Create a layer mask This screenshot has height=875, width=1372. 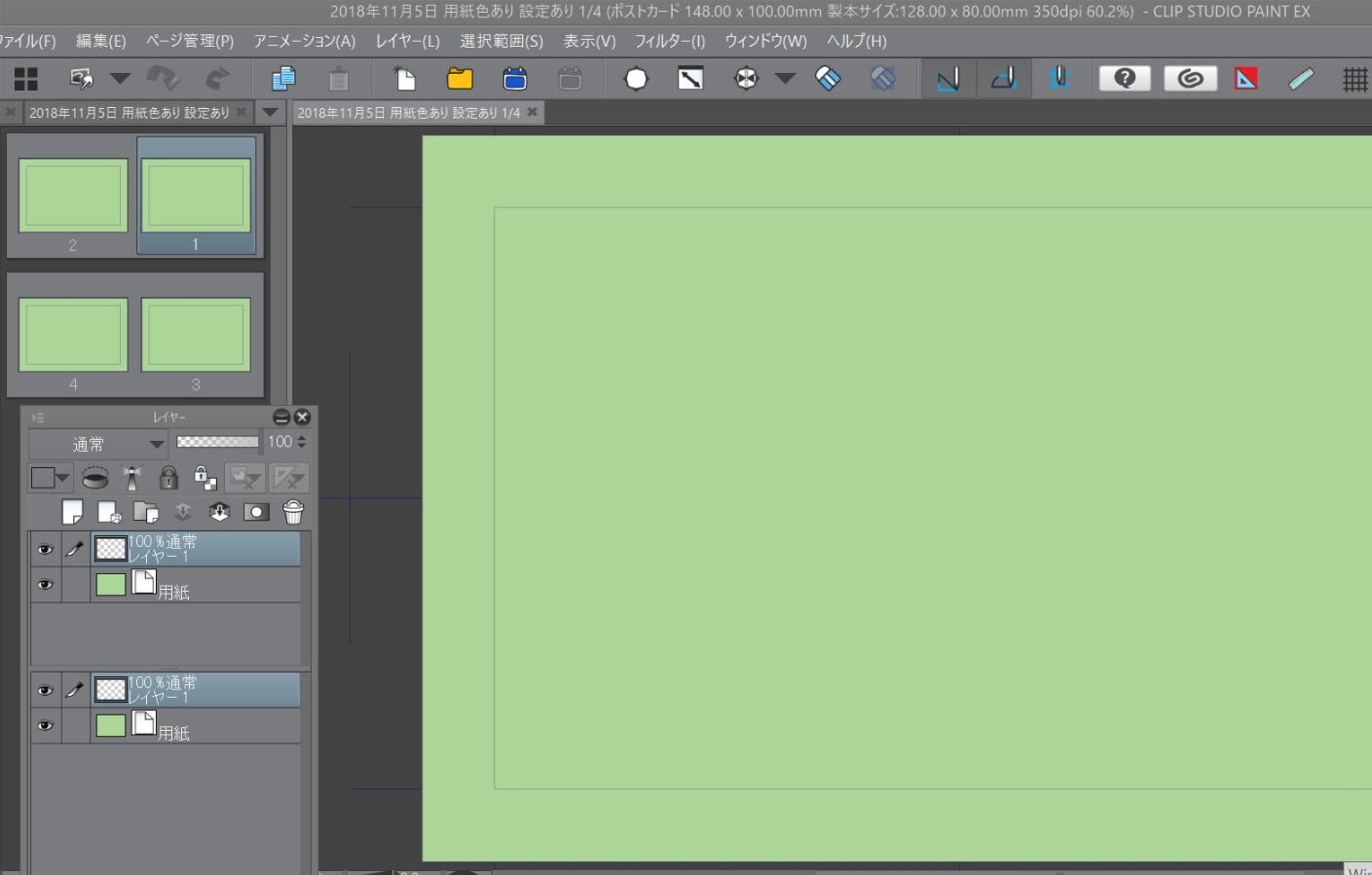coord(256,512)
